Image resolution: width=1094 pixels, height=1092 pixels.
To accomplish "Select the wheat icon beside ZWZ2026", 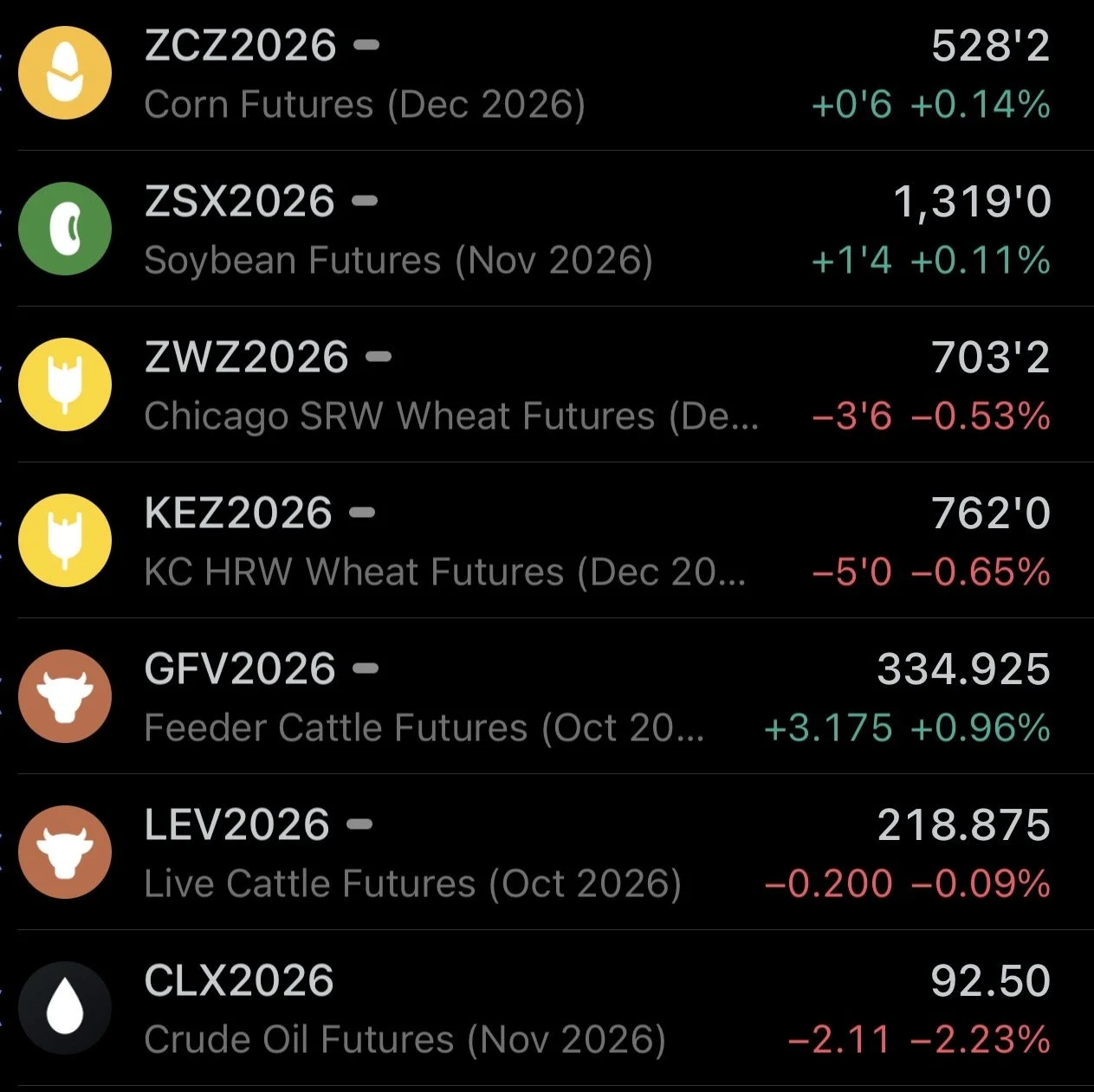I will (65, 384).
